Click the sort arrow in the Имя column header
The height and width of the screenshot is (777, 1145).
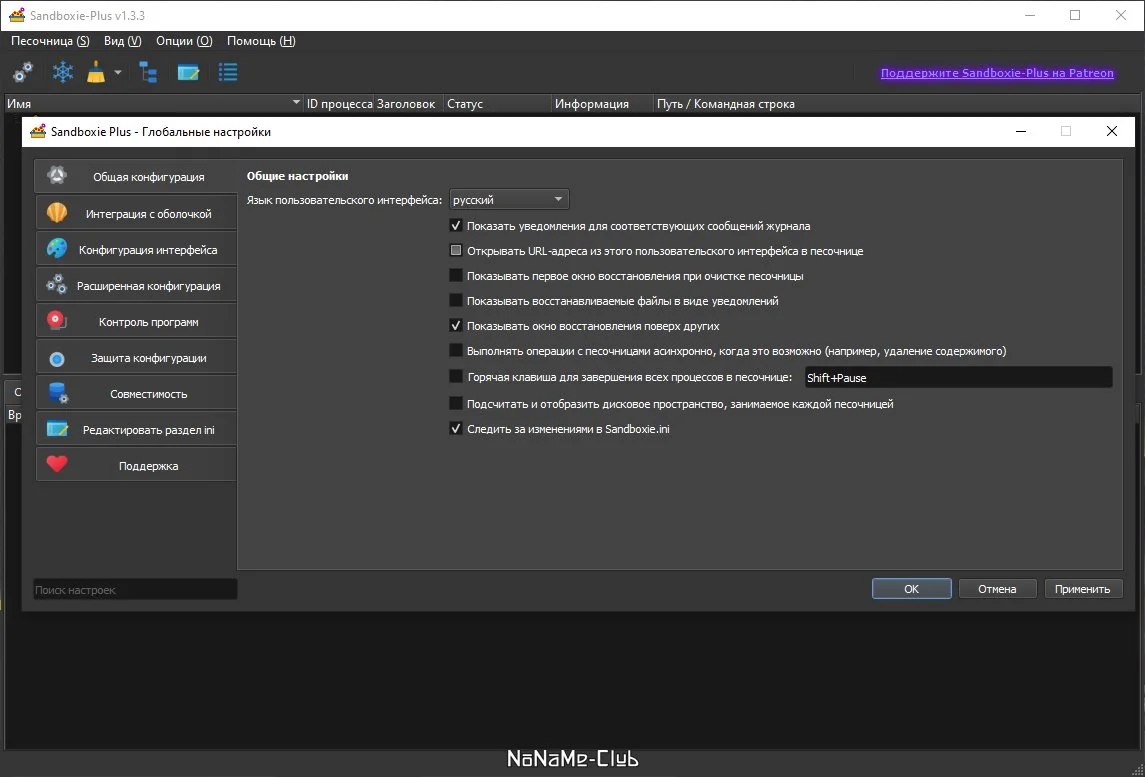coord(296,103)
